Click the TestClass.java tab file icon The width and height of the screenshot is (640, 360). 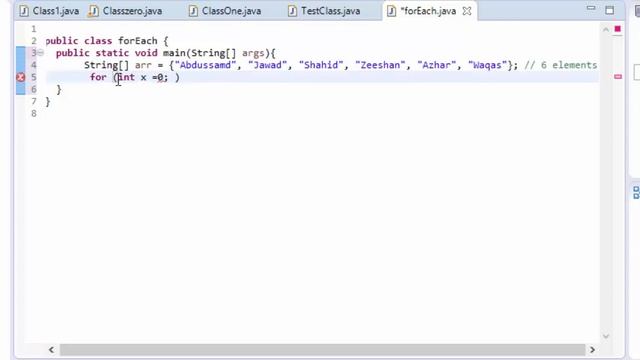(x=292, y=11)
